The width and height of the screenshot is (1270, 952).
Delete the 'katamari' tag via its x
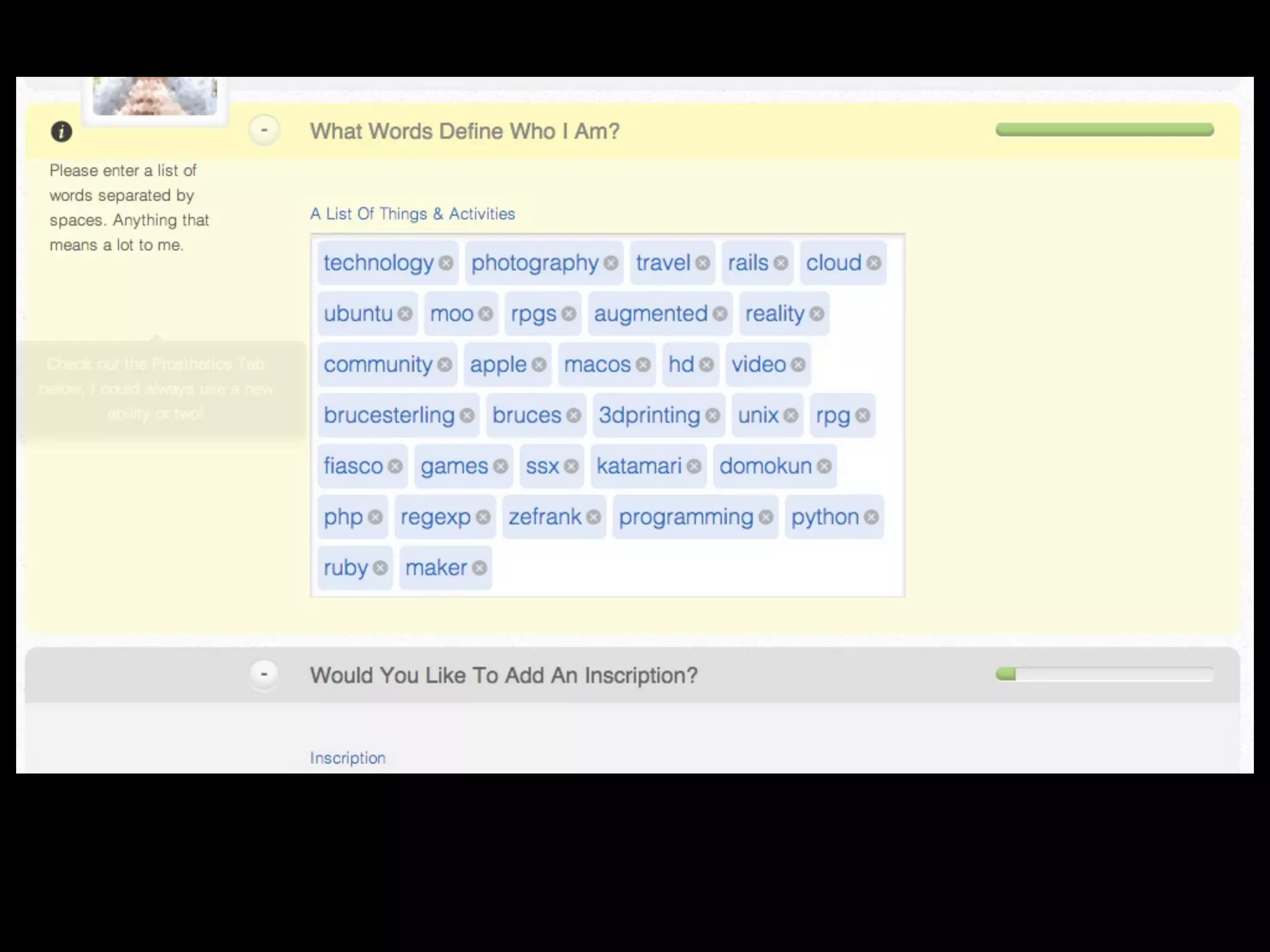coord(694,466)
